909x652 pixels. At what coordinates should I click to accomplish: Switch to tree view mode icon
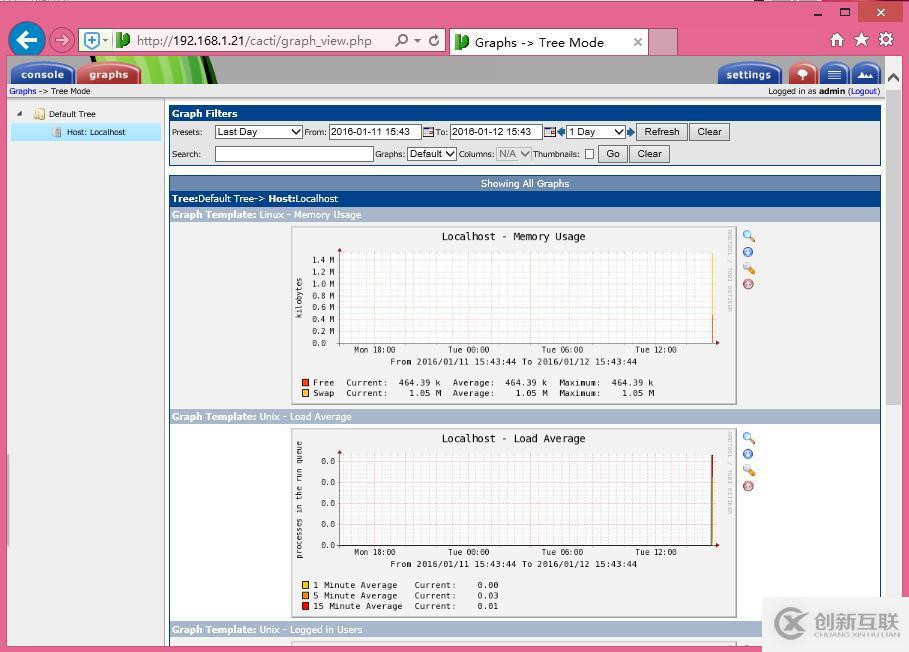(x=802, y=74)
